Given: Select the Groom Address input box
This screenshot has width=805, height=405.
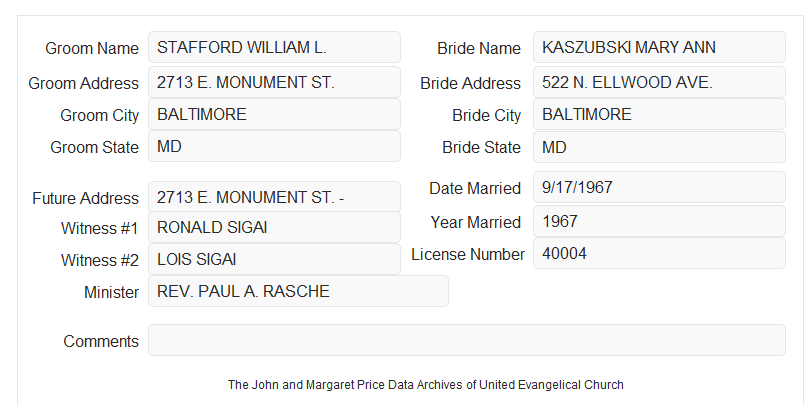Looking at the screenshot, I should point(274,82).
